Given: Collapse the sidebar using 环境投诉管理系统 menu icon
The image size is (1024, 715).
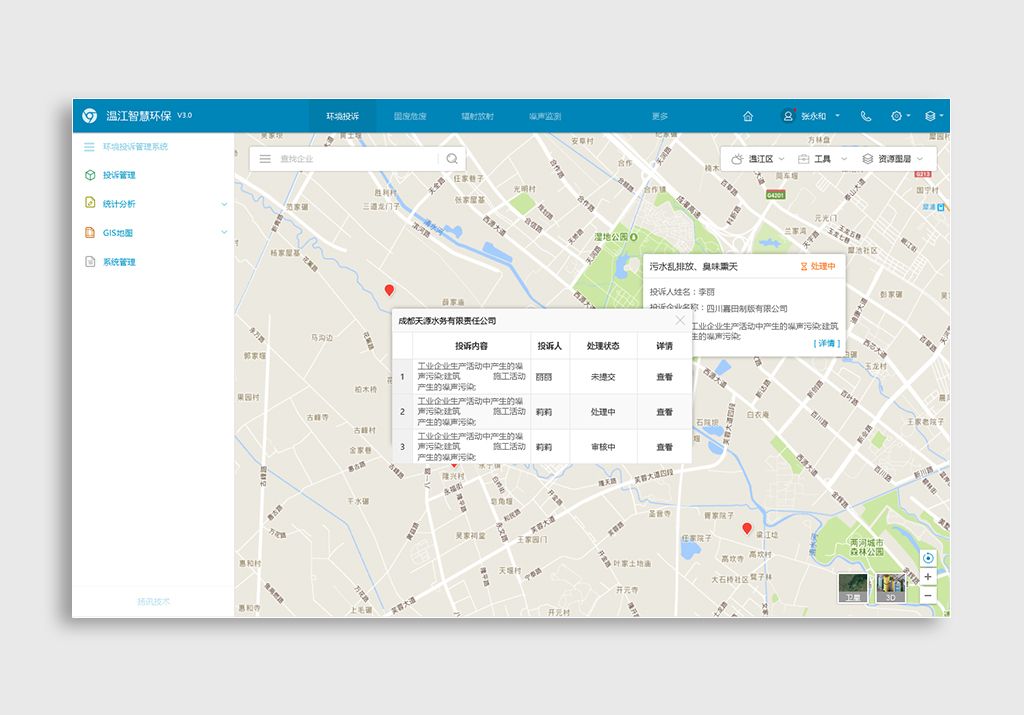Looking at the screenshot, I should coord(89,147).
